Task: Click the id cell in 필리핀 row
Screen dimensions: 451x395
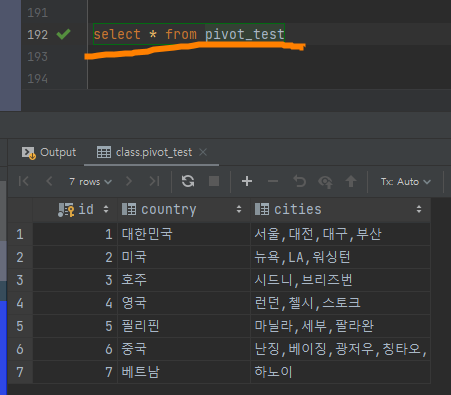Action: point(75,326)
